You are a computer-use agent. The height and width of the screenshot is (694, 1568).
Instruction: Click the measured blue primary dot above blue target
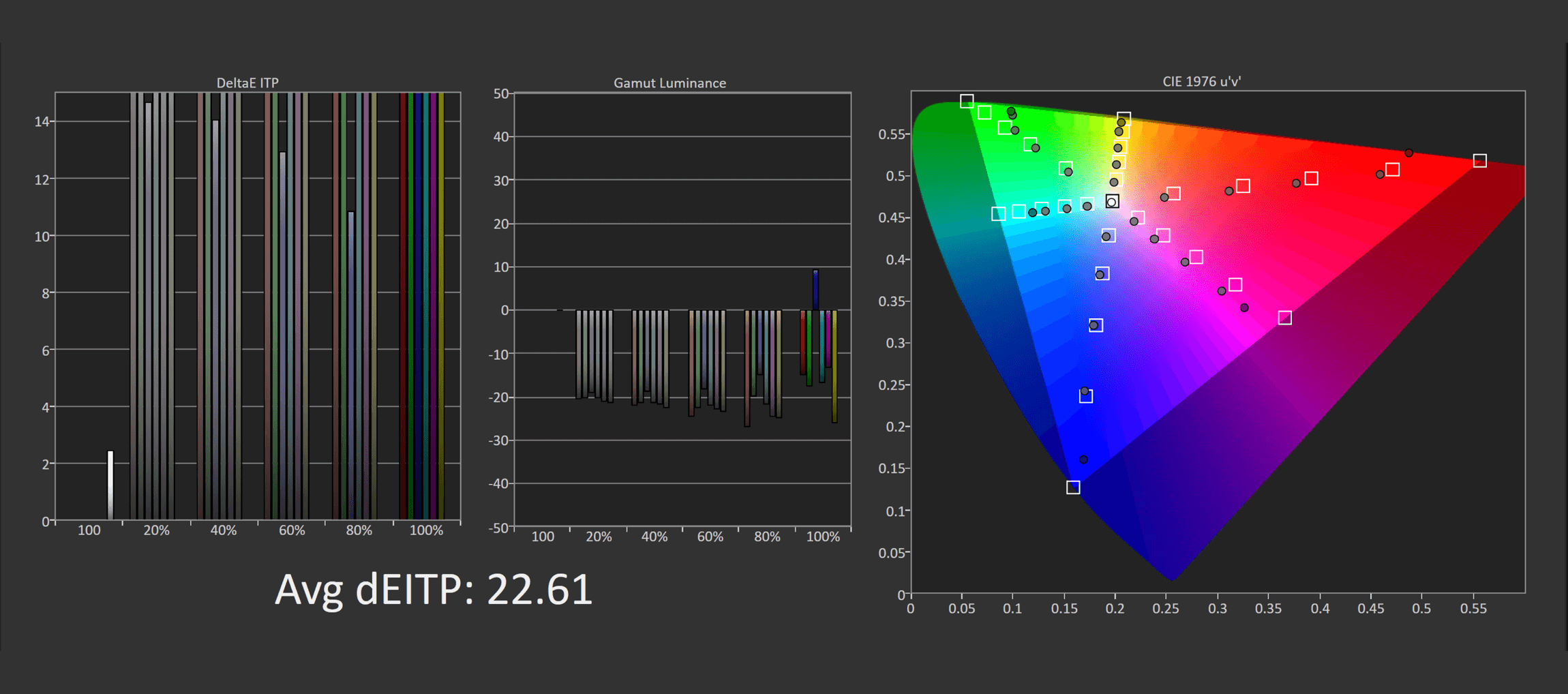point(1083,459)
